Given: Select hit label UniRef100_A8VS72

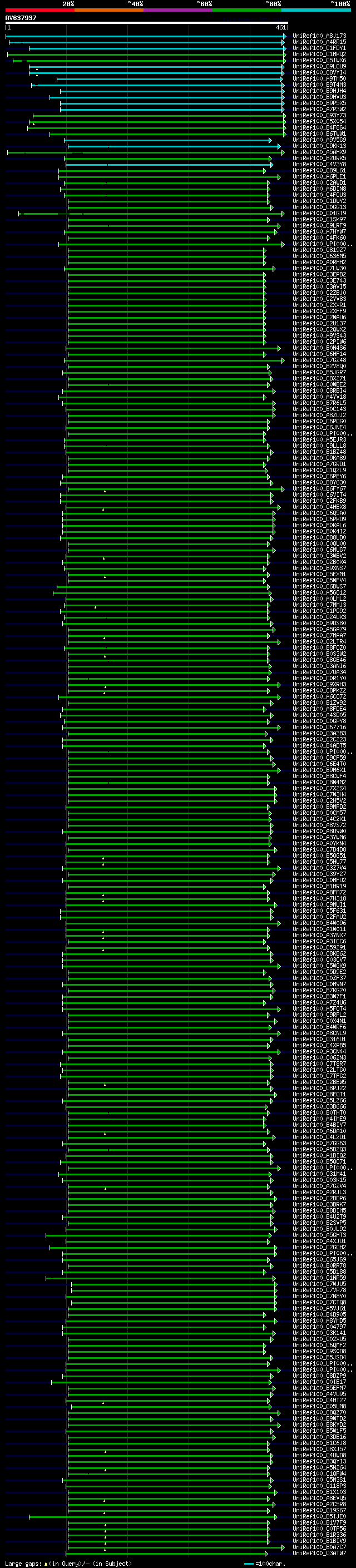Looking at the screenshot, I should point(319,825).
